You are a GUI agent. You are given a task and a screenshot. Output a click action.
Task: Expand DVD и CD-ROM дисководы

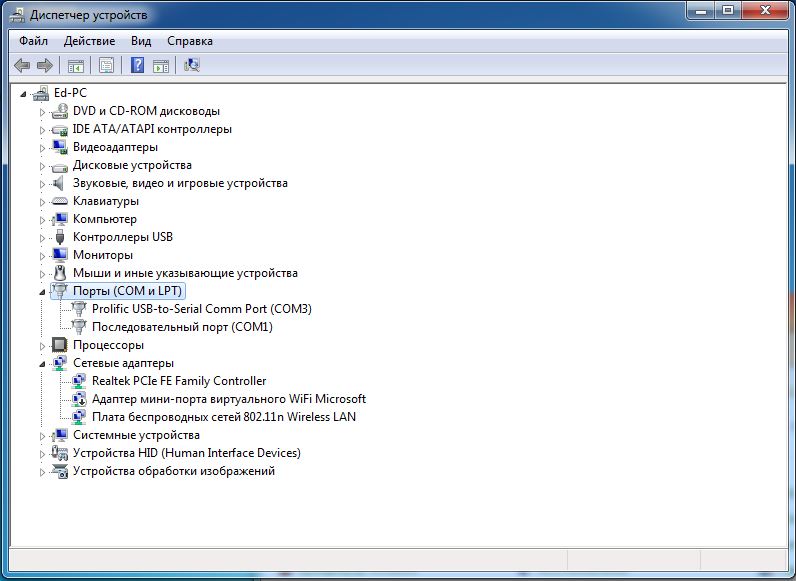click(x=43, y=112)
